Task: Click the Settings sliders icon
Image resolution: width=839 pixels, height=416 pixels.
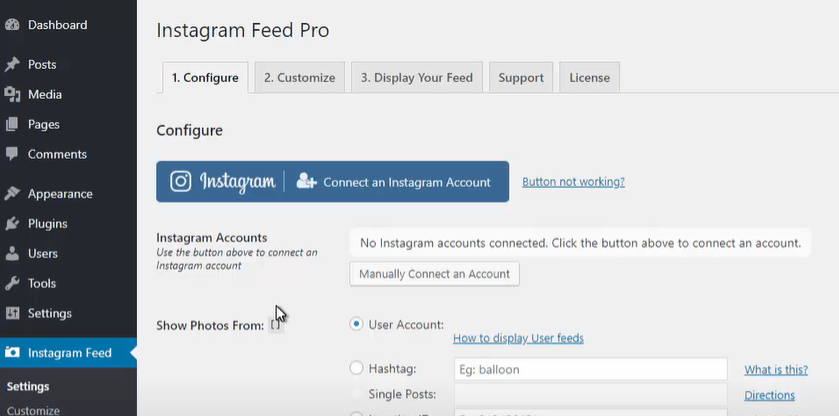Action: [x=12, y=313]
